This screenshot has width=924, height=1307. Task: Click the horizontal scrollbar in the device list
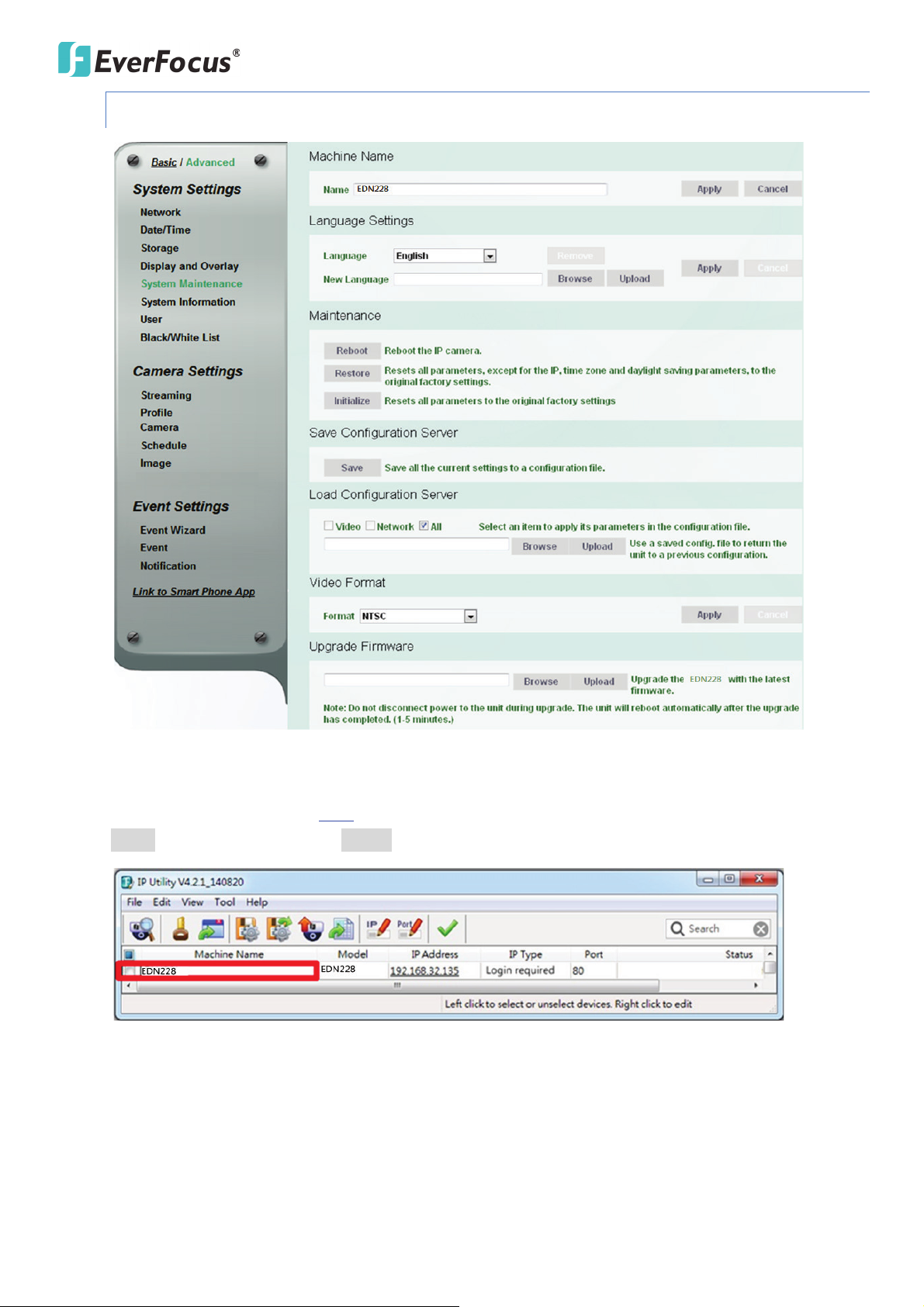(x=396, y=985)
